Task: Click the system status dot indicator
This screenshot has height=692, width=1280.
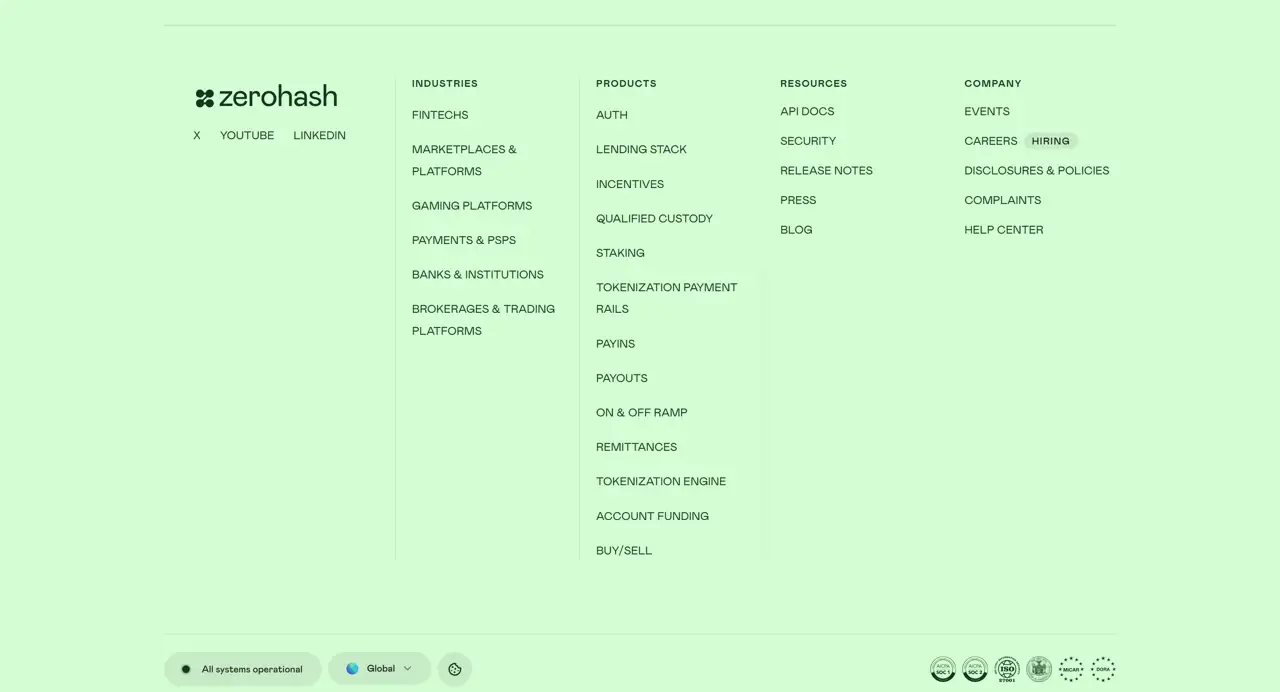Action: click(x=186, y=669)
